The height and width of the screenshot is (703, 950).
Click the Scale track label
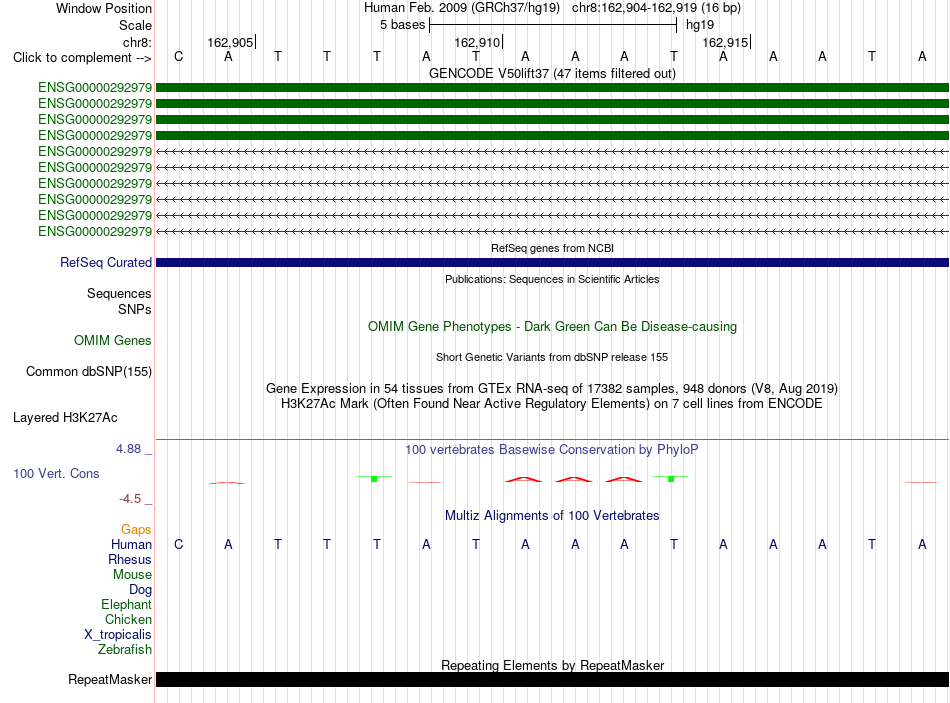(x=135, y=25)
